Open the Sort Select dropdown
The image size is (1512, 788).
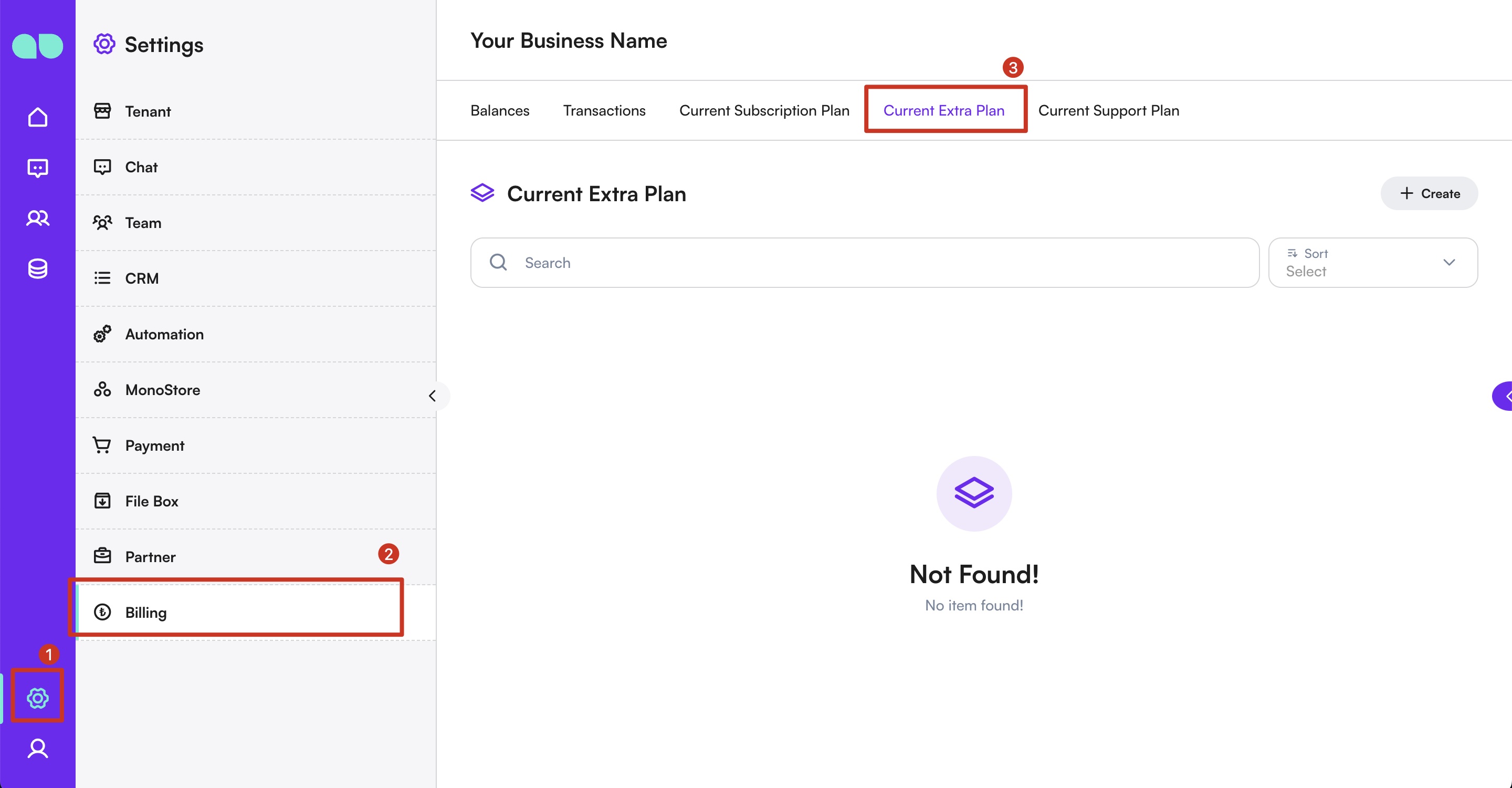(x=1372, y=263)
